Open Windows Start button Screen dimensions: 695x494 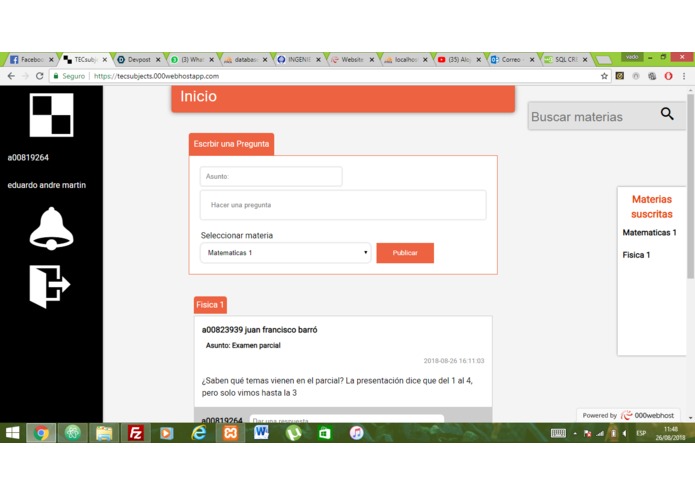click(x=13, y=433)
